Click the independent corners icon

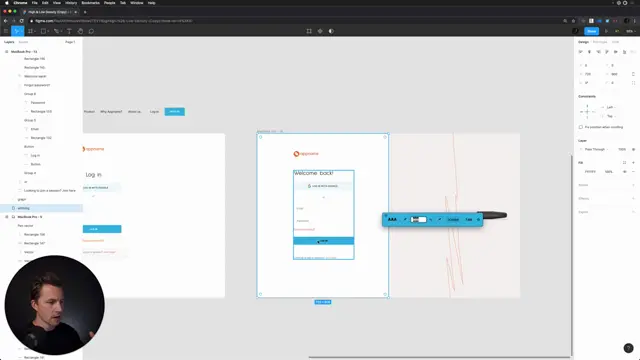(633, 83)
